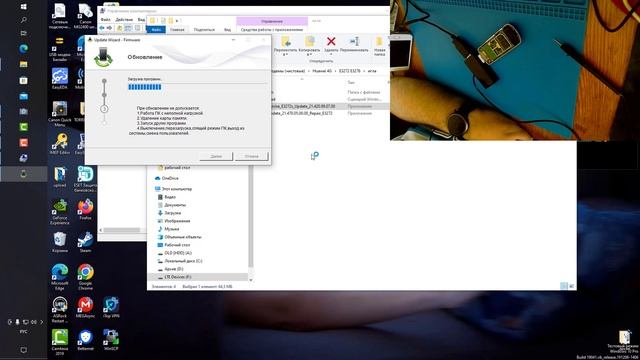640x360 pixels.
Task: Click Computer Management horizontal scrollbar
Action: pyautogui.click(x=122, y=230)
